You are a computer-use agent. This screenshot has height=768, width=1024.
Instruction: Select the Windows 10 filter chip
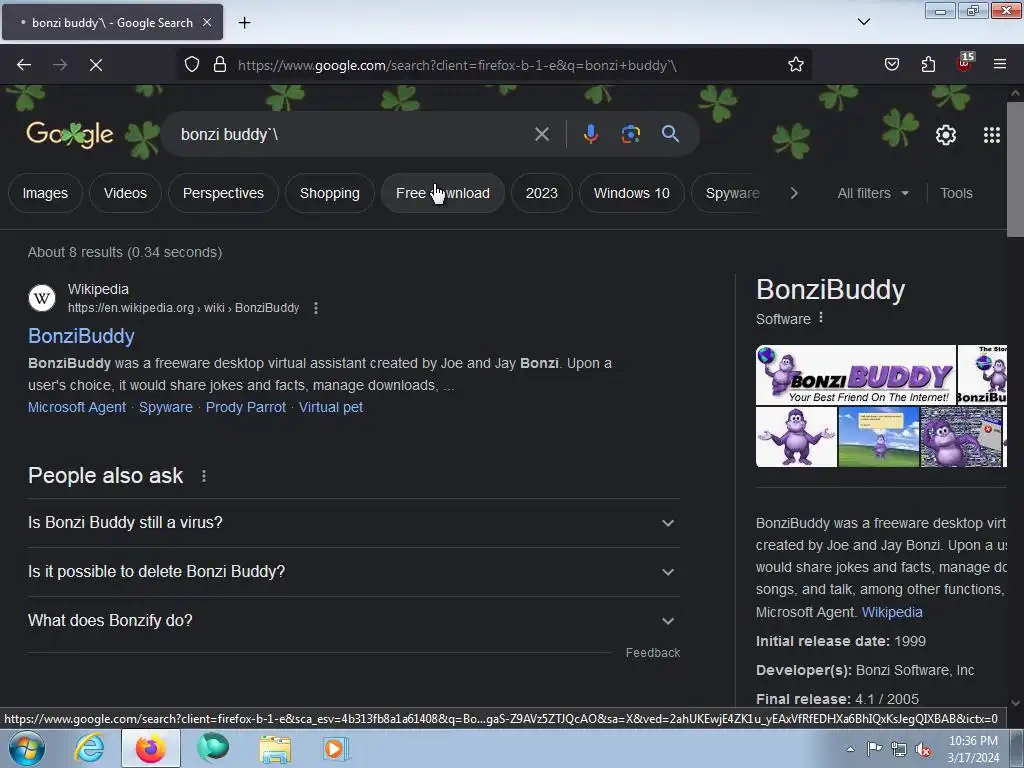(632, 193)
